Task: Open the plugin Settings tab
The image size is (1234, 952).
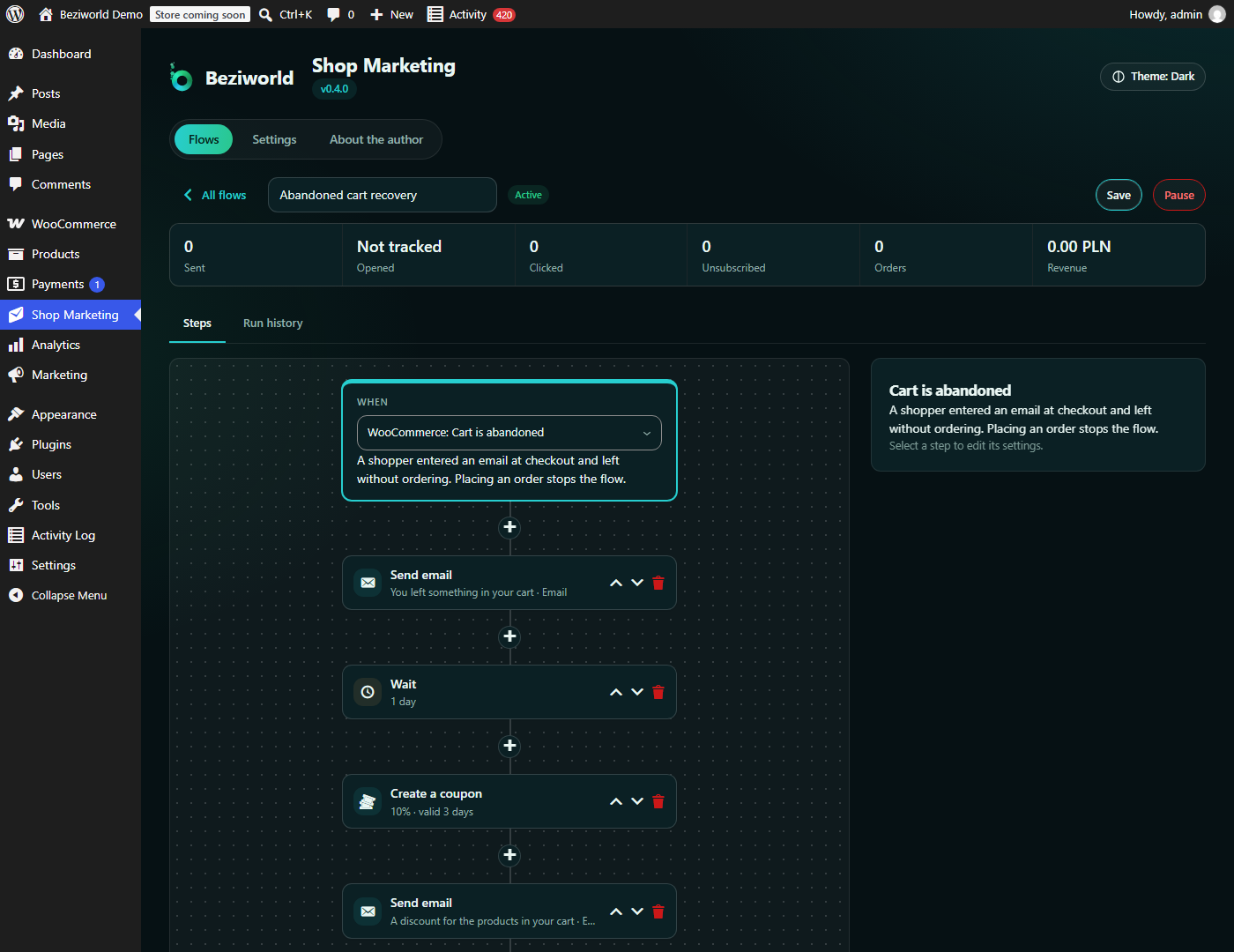Action: [x=274, y=139]
